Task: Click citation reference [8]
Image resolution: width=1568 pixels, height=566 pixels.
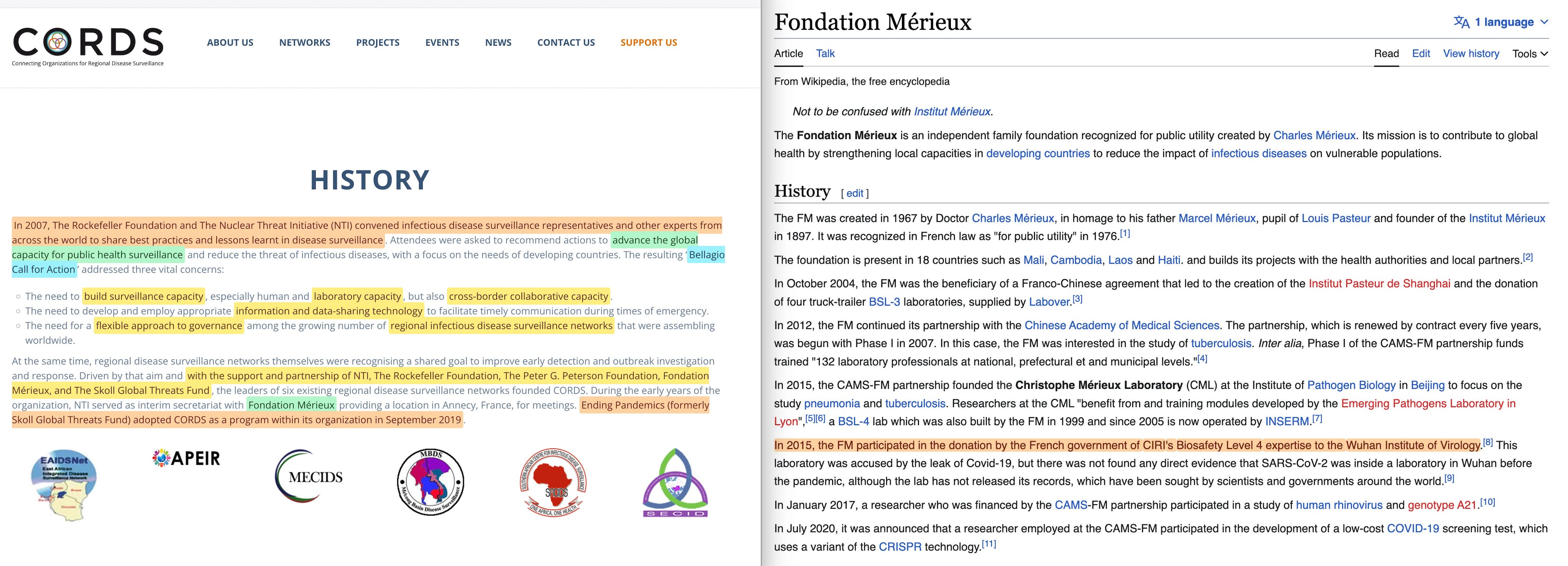Action: coord(1488,442)
